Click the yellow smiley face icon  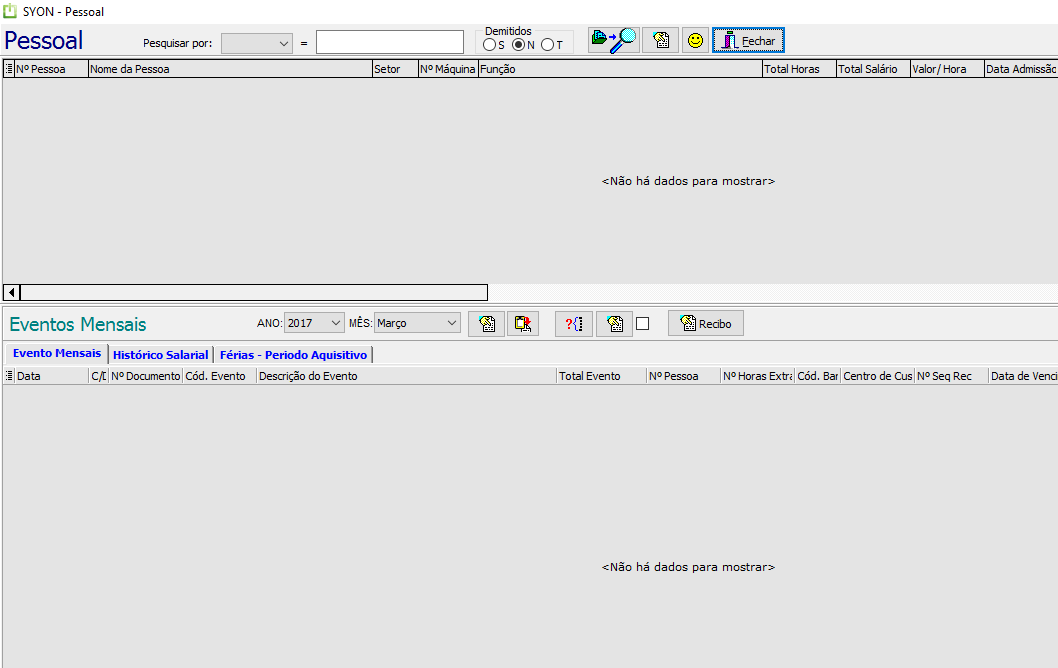point(694,40)
